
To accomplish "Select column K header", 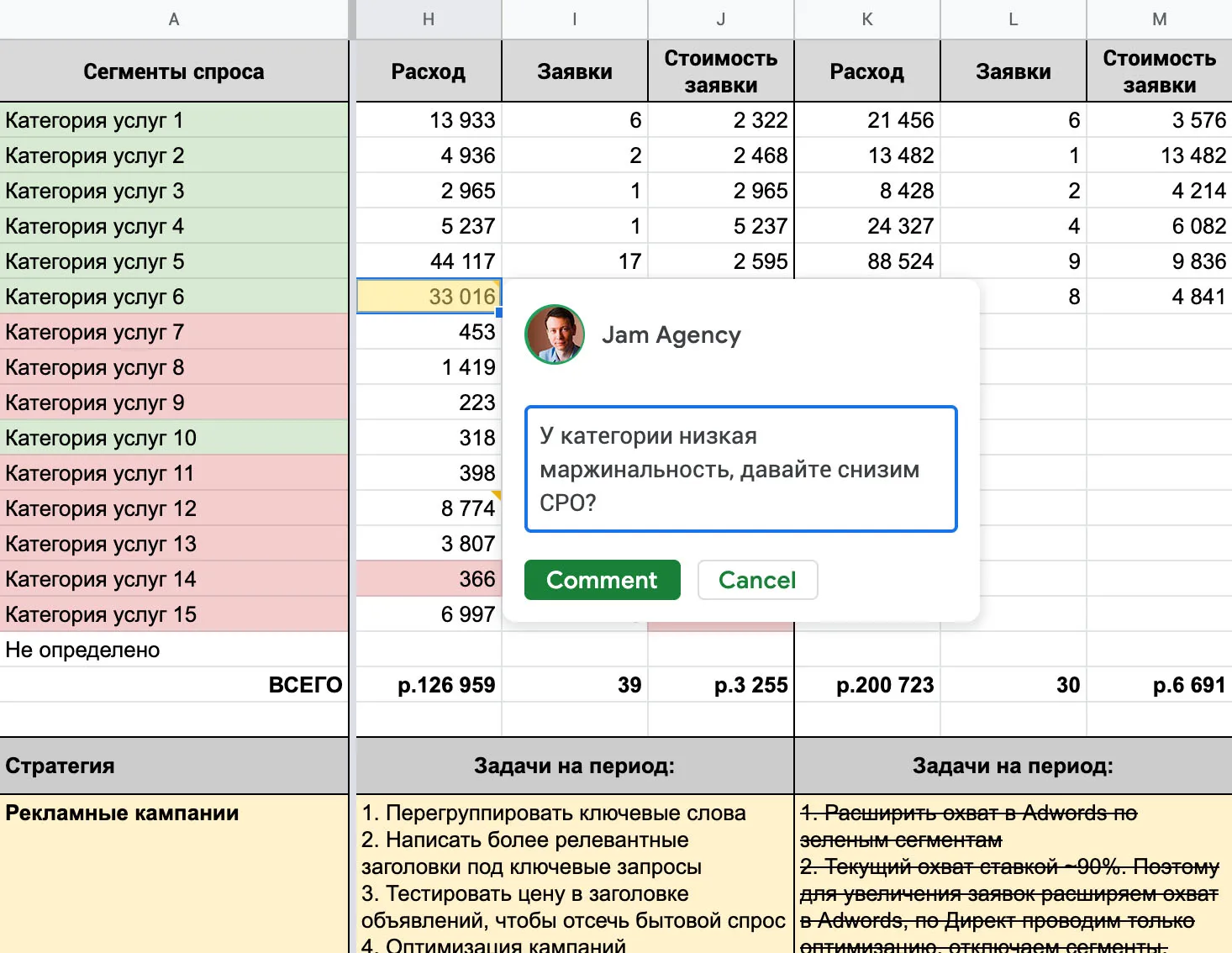I will click(x=867, y=19).
